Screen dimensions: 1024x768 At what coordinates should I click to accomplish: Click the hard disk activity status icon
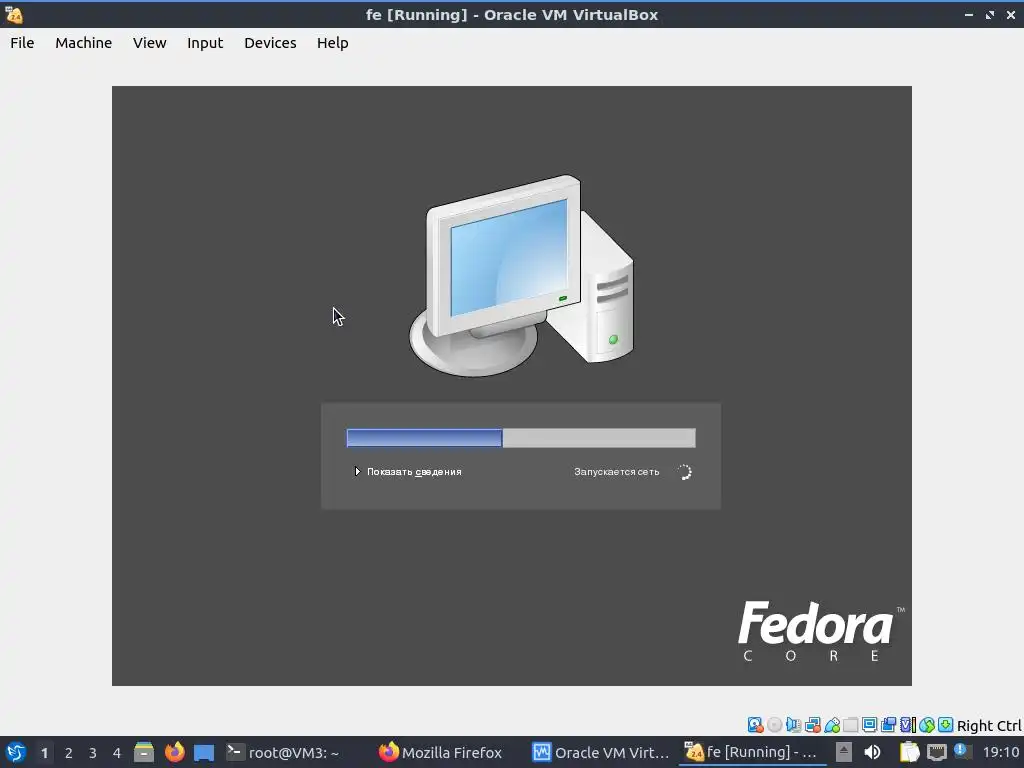pyautogui.click(x=756, y=725)
